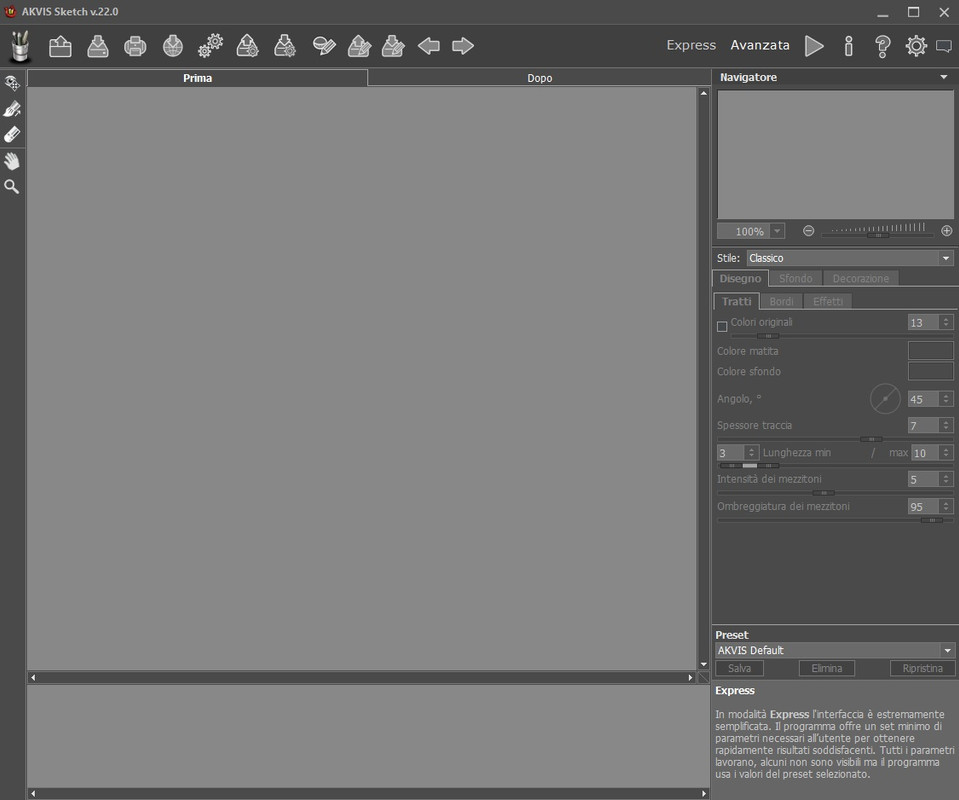
Task: Select the Decorazione tab
Action: (861, 278)
